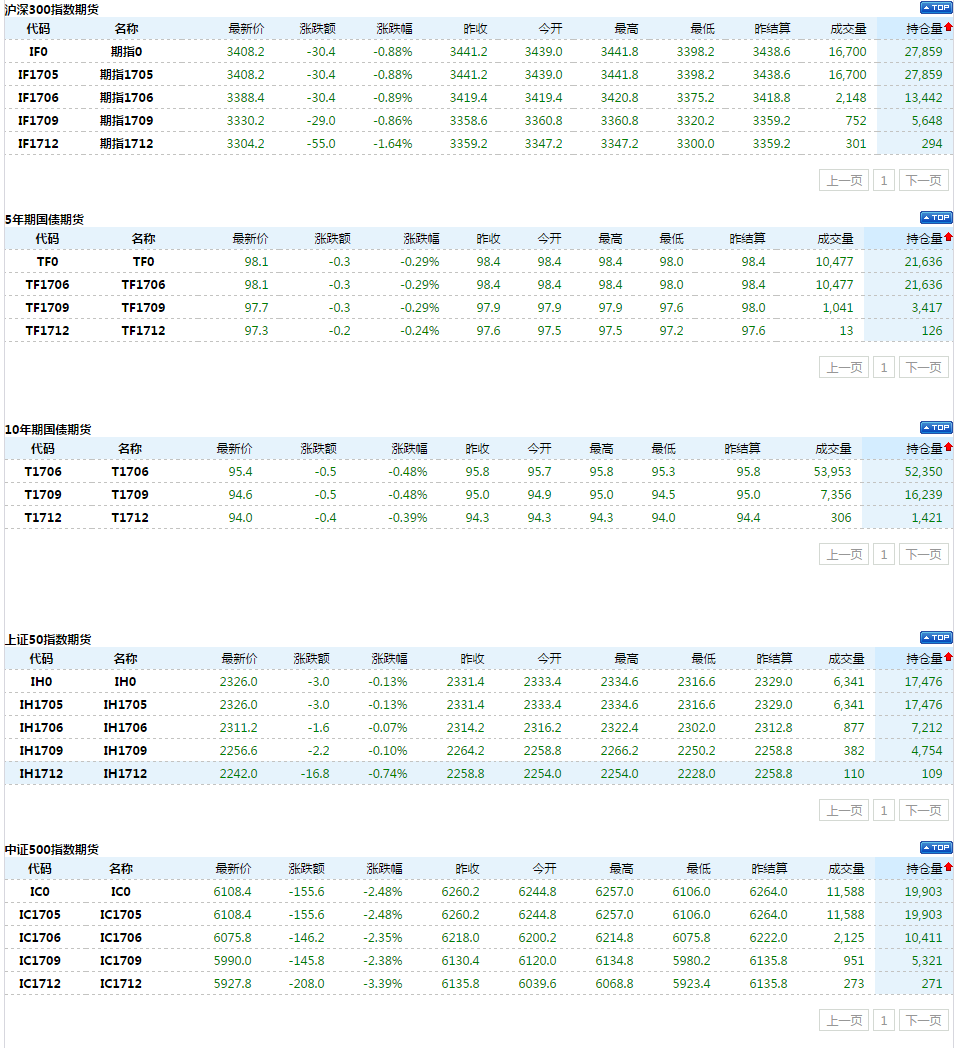
Task: Open contract code IH1709
Action: pos(41,751)
